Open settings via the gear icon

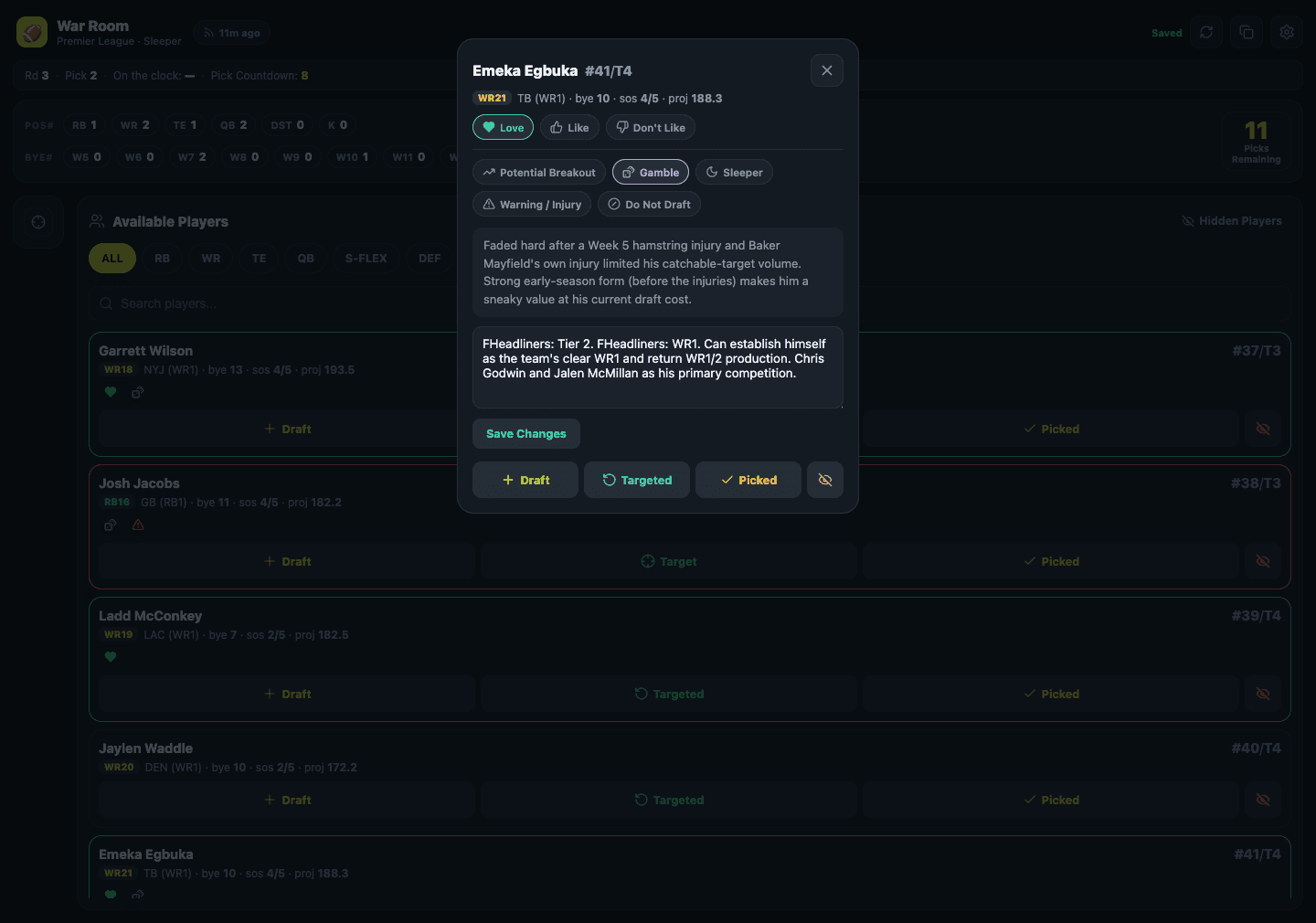coord(1287,33)
